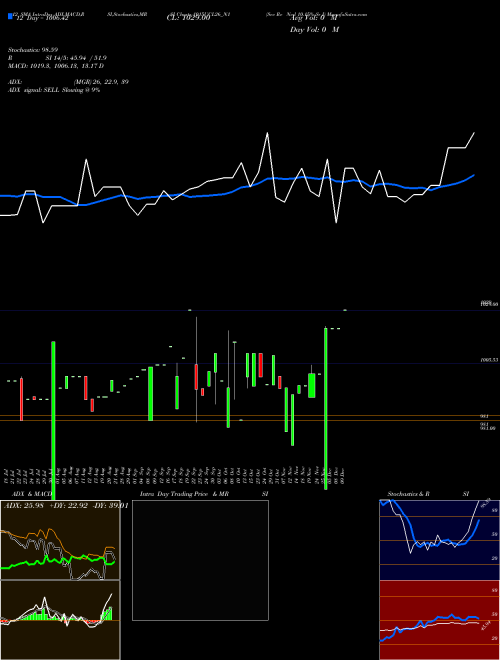Click the '(MGR) 26, 22.9, 39' ADX values
Image resolution: width=500 pixels, height=660 pixels.
point(101,82)
